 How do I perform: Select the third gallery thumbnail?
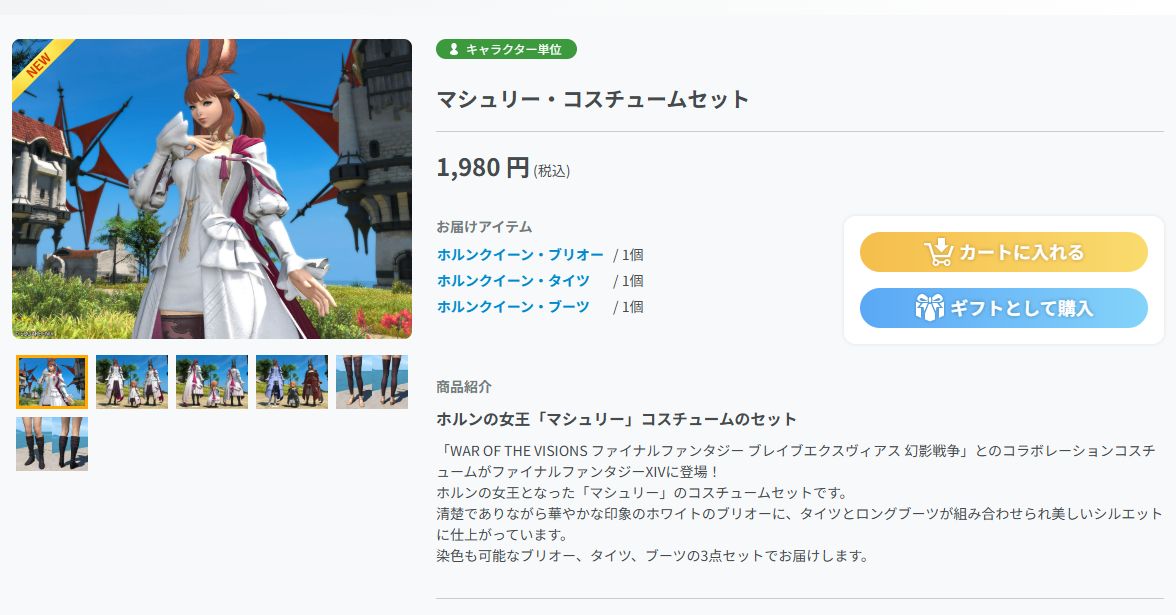point(212,381)
